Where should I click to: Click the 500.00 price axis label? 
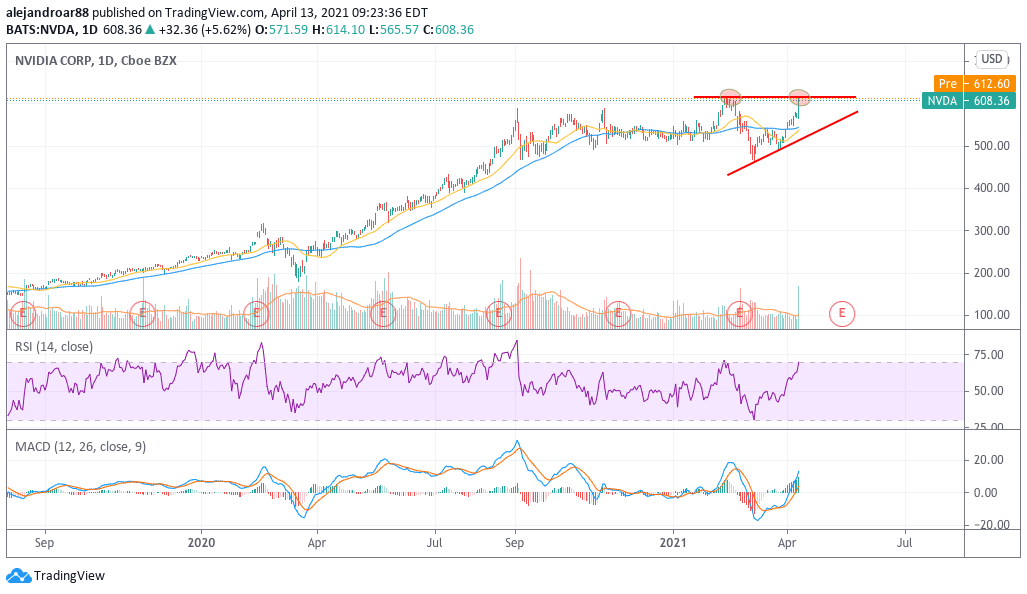tap(992, 145)
